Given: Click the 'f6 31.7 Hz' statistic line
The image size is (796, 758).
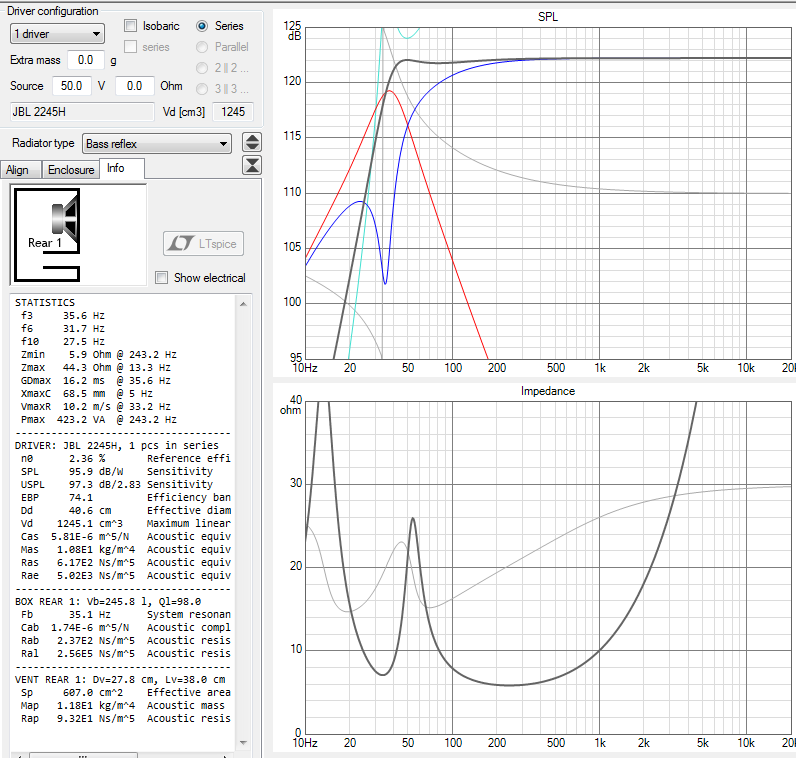Looking at the screenshot, I should 62,328.
